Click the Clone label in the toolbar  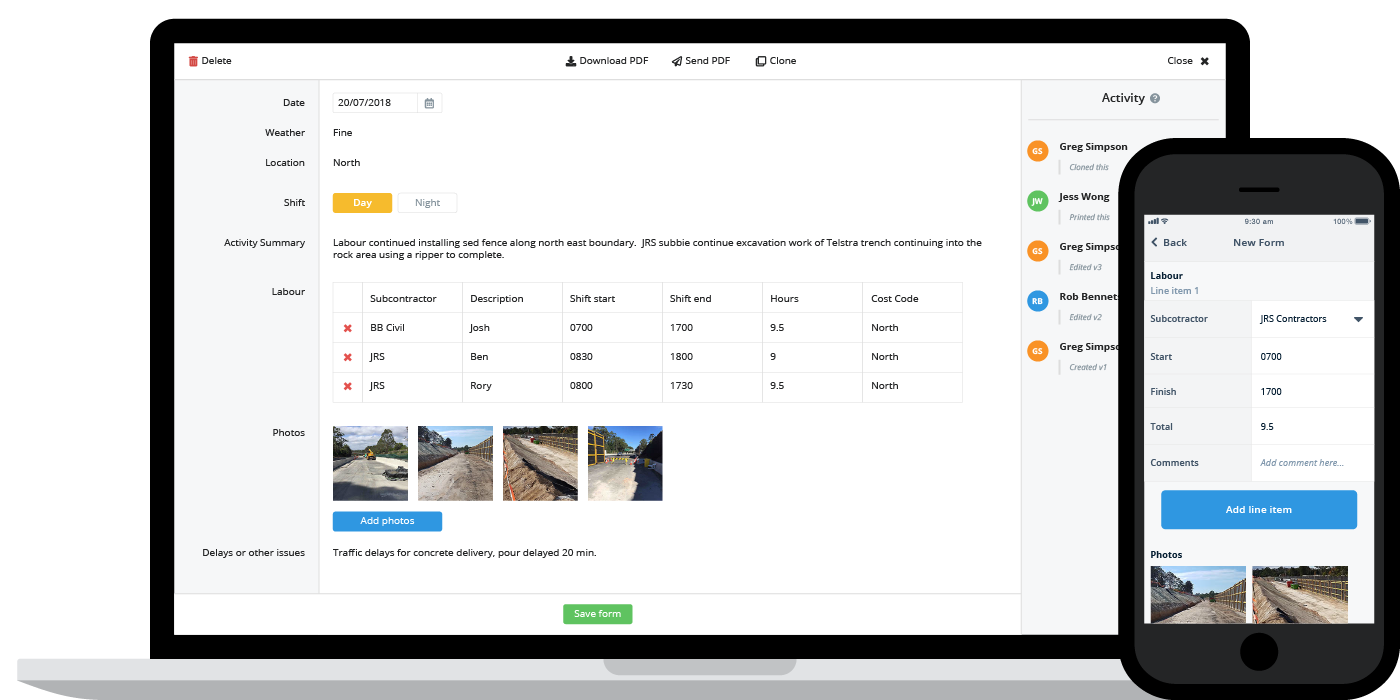click(x=783, y=61)
